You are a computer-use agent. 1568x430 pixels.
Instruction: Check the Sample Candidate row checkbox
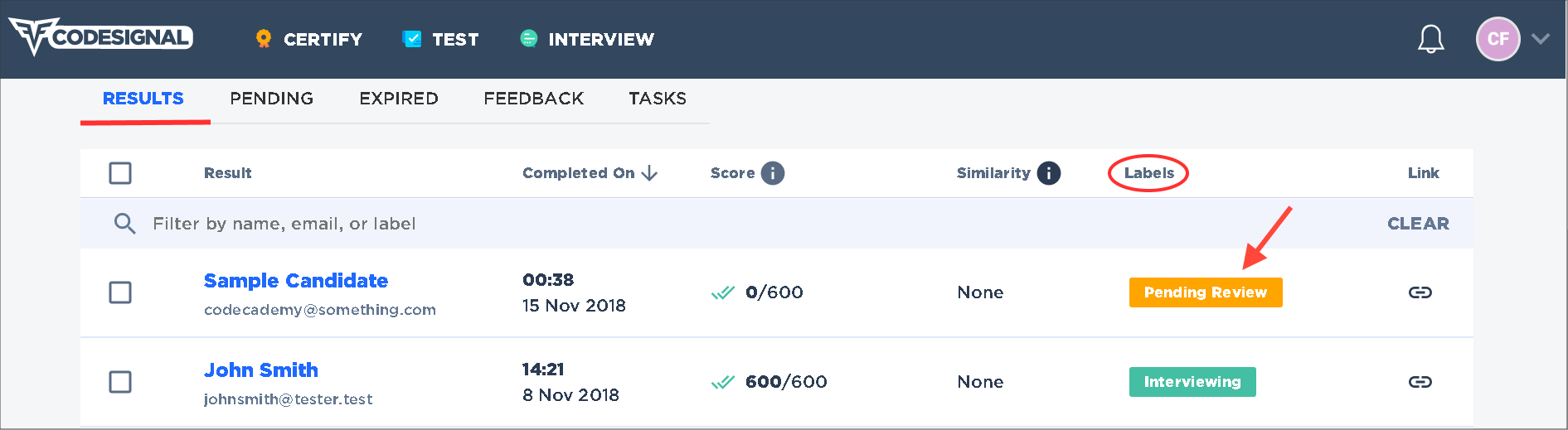(120, 292)
